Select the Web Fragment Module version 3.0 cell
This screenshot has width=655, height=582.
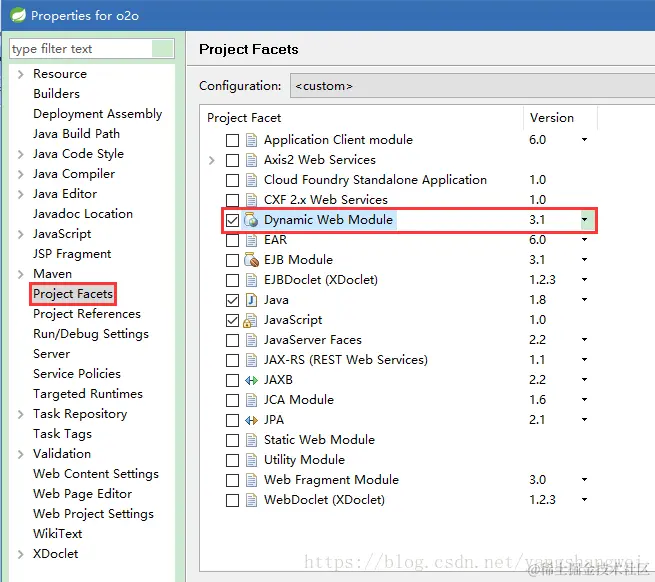click(x=538, y=480)
